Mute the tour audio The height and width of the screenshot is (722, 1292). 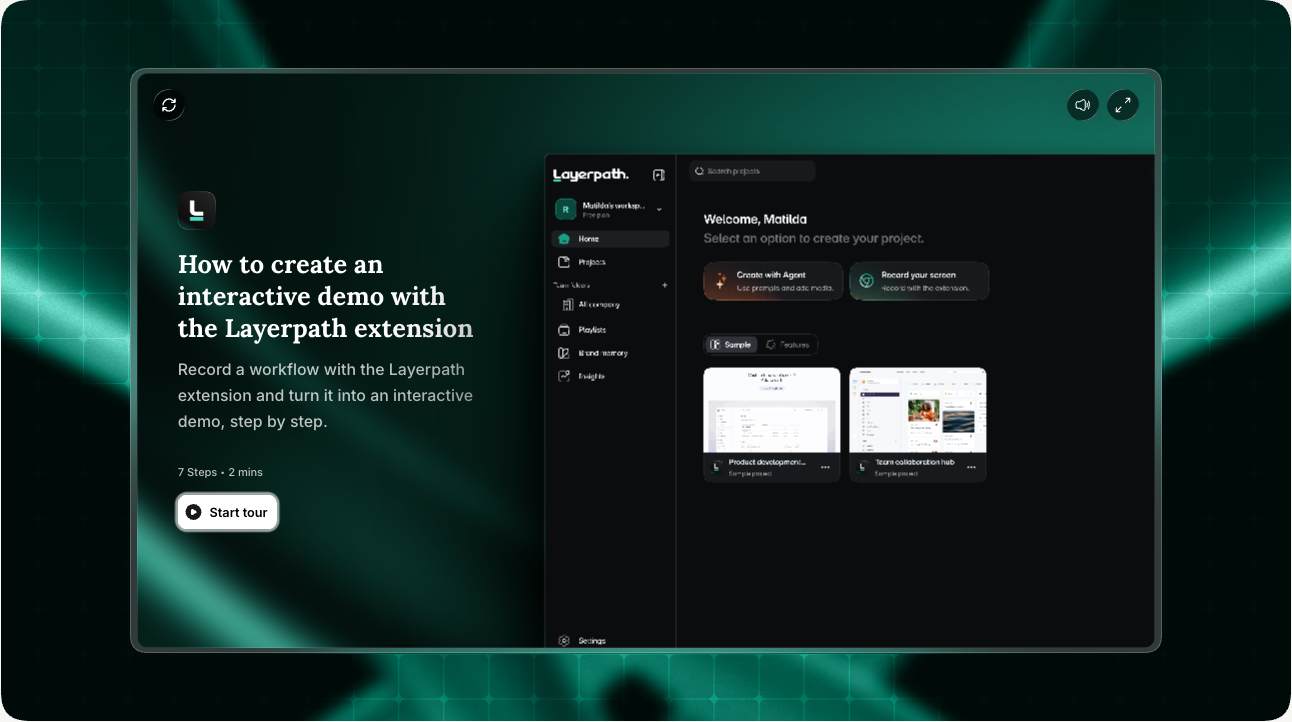click(x=1083, y=105)
